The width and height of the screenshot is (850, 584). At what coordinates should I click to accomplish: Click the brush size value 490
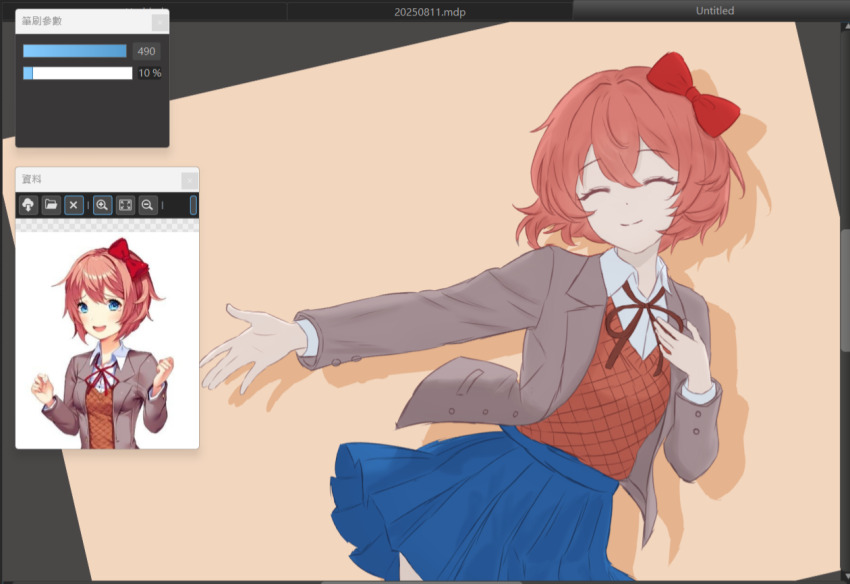click(144, 50)
